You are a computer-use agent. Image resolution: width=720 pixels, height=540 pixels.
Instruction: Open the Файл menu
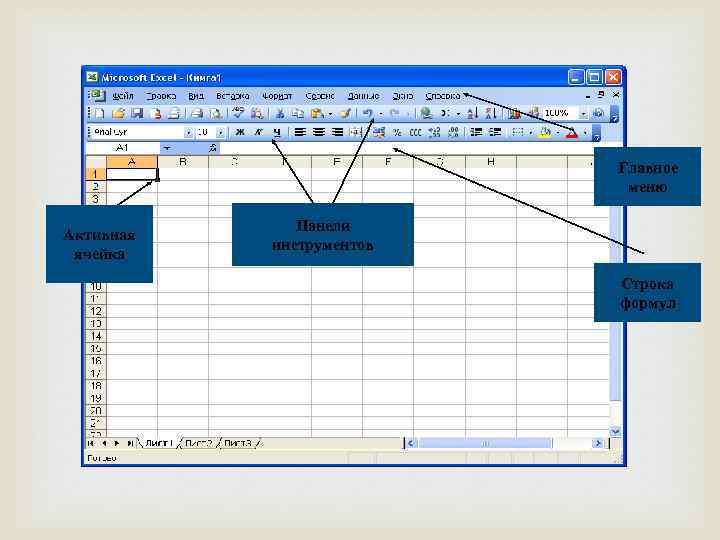click(123, 96)
